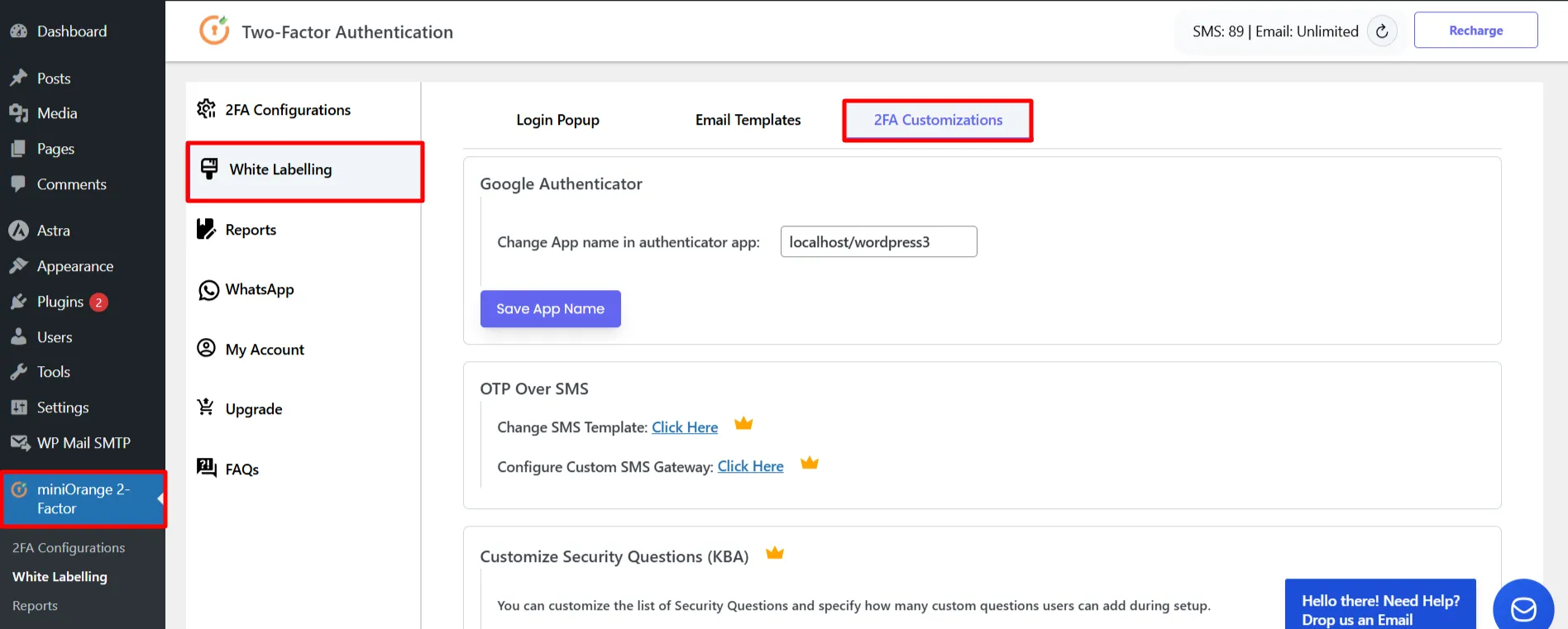This screenshot has height=629, width=1568.
Task: Open Reports in WordPress submenu
Action: click(x=35, y=606)
